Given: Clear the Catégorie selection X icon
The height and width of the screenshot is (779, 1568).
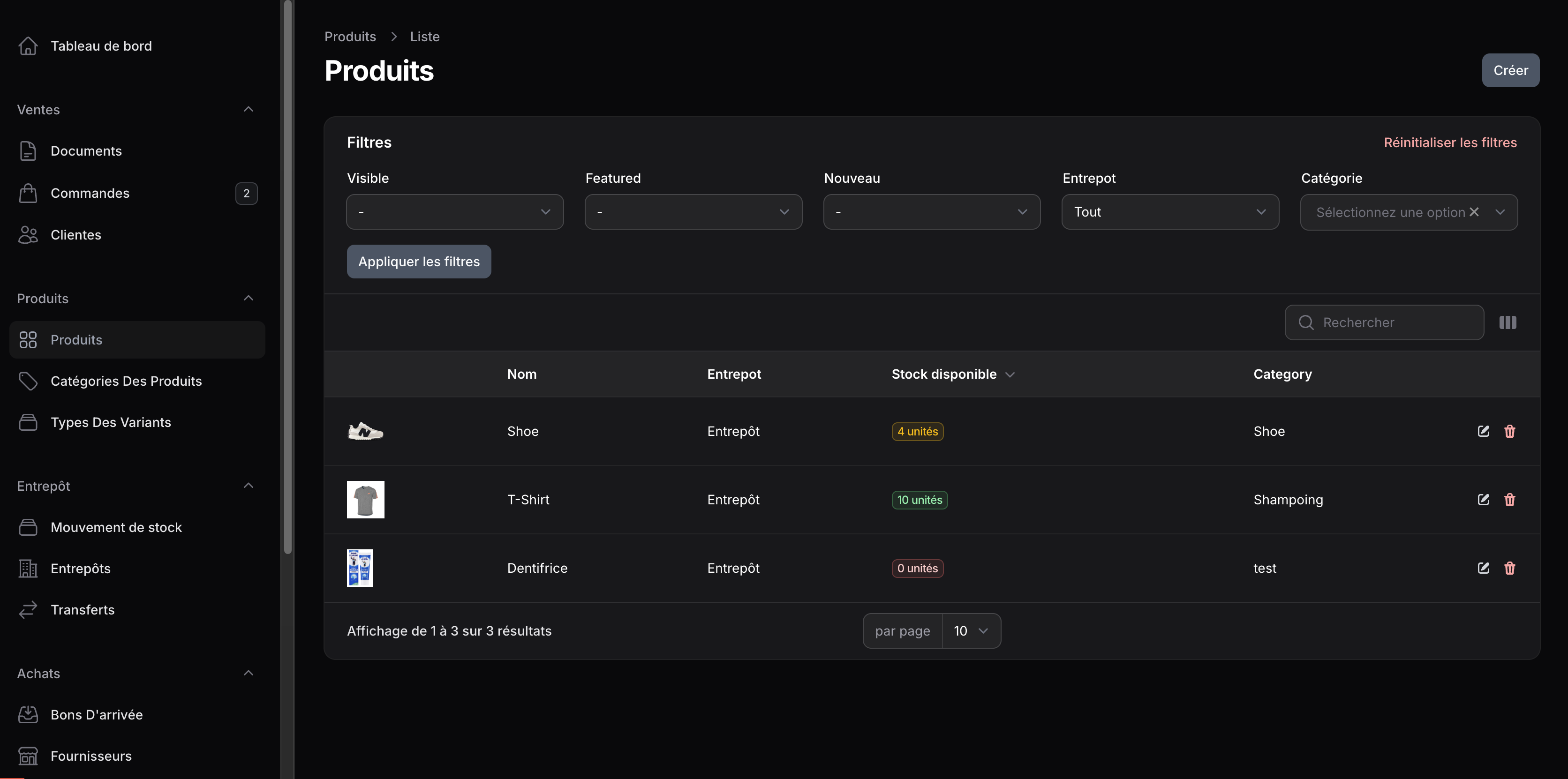Looking at the screenshot, I should point(1474,212).
